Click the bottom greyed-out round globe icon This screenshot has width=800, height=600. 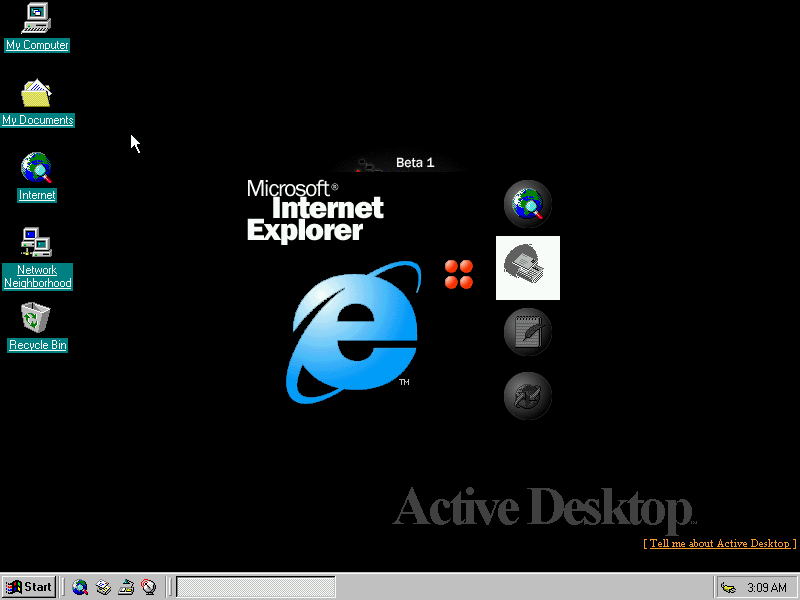pos(527,396)
